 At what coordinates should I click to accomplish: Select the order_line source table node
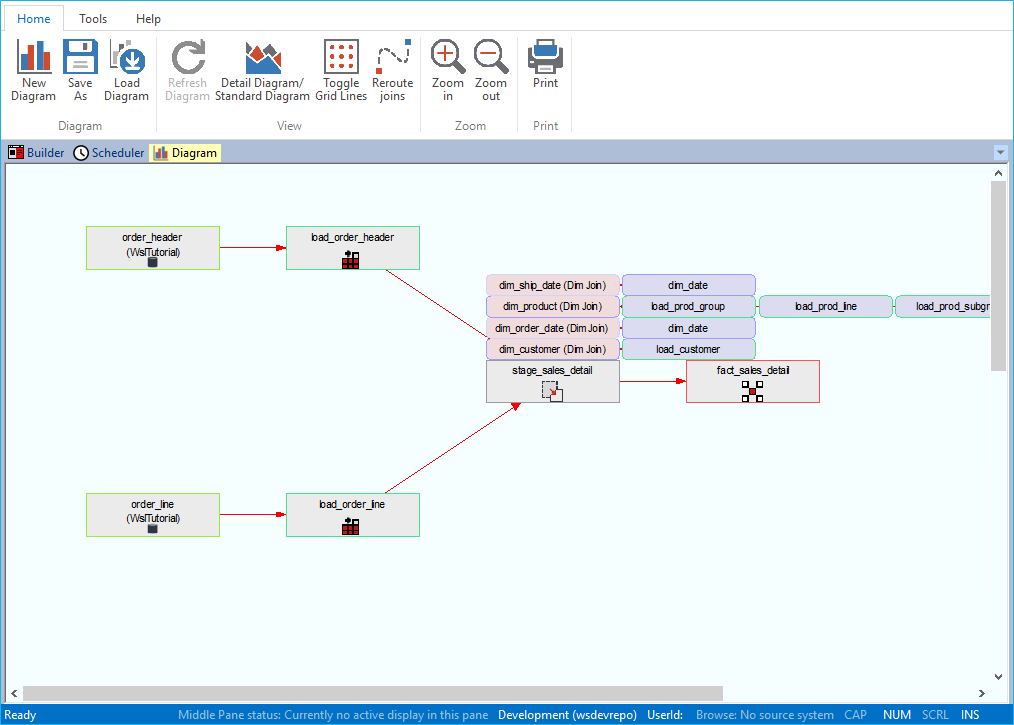153,515
